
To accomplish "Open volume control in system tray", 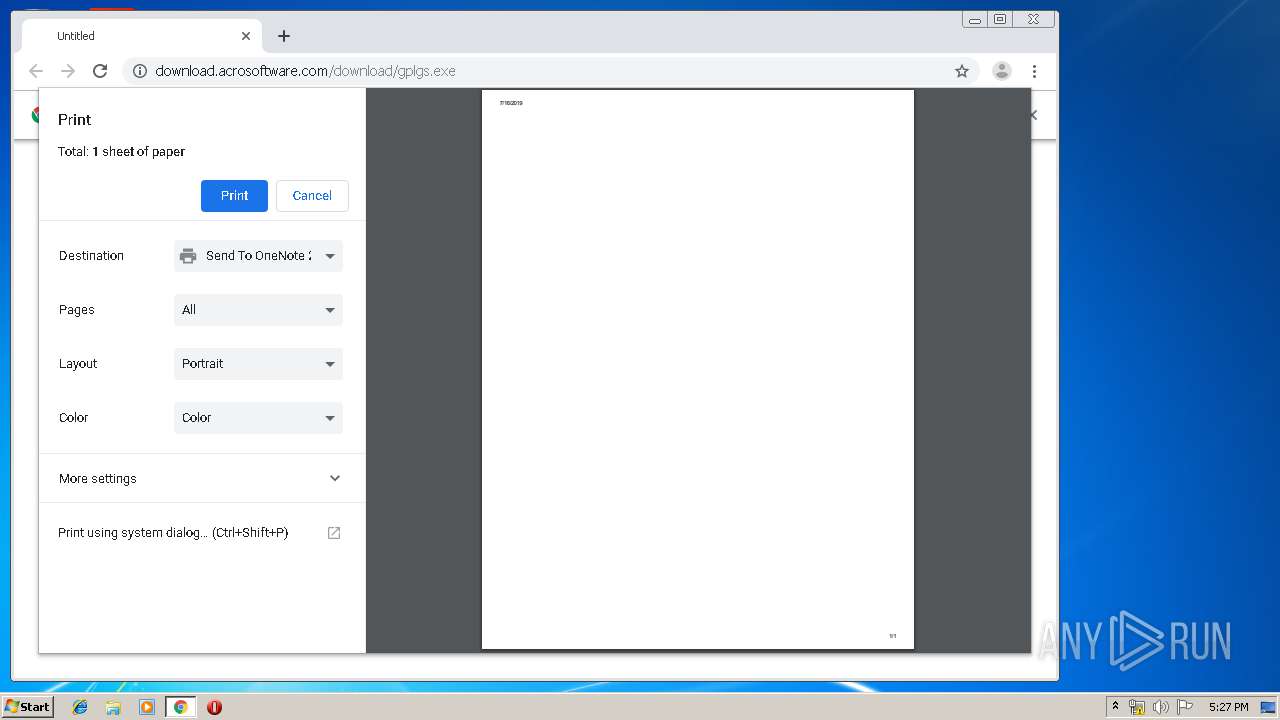I will click(1161, 707).
